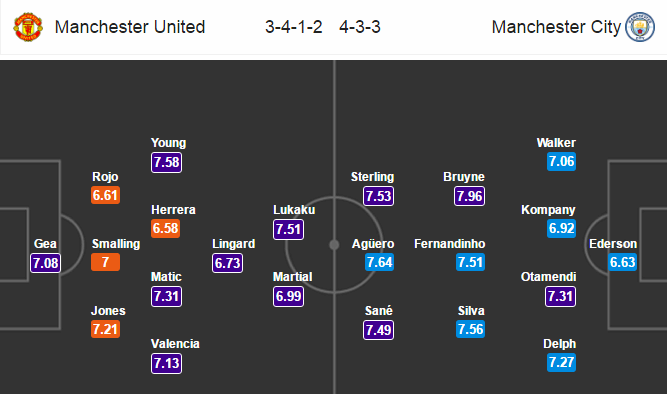
Task: Select Young's 7.58 rating badge
Action: (166, 162)
